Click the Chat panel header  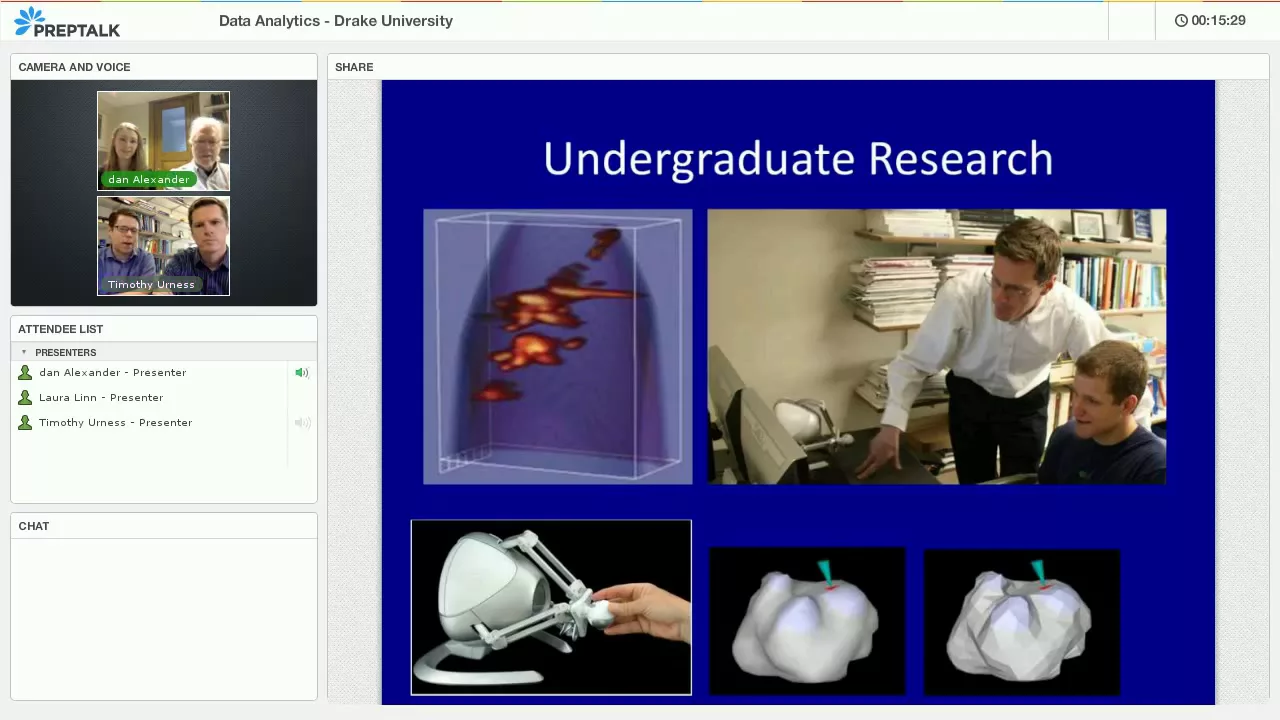pyautogui.click(x=164, y=526)
